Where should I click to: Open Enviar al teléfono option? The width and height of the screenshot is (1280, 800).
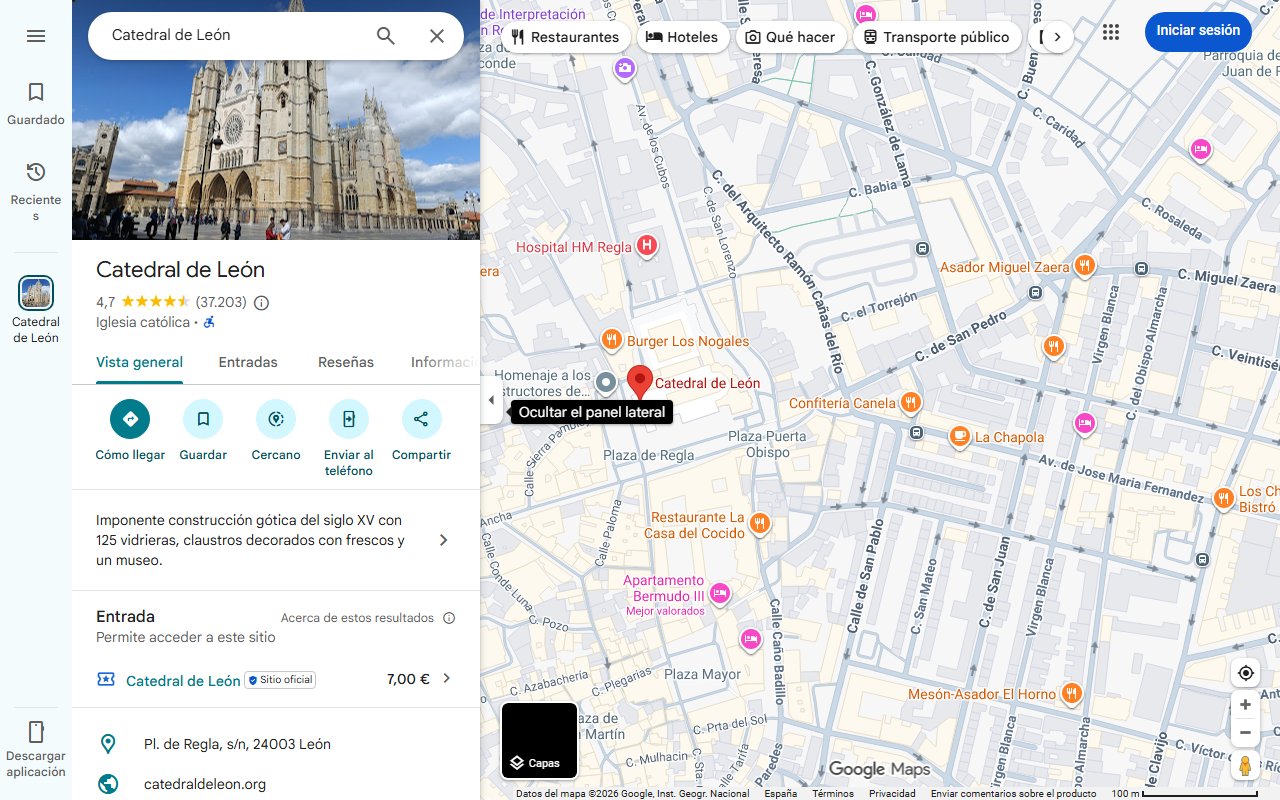click(348, 420)
